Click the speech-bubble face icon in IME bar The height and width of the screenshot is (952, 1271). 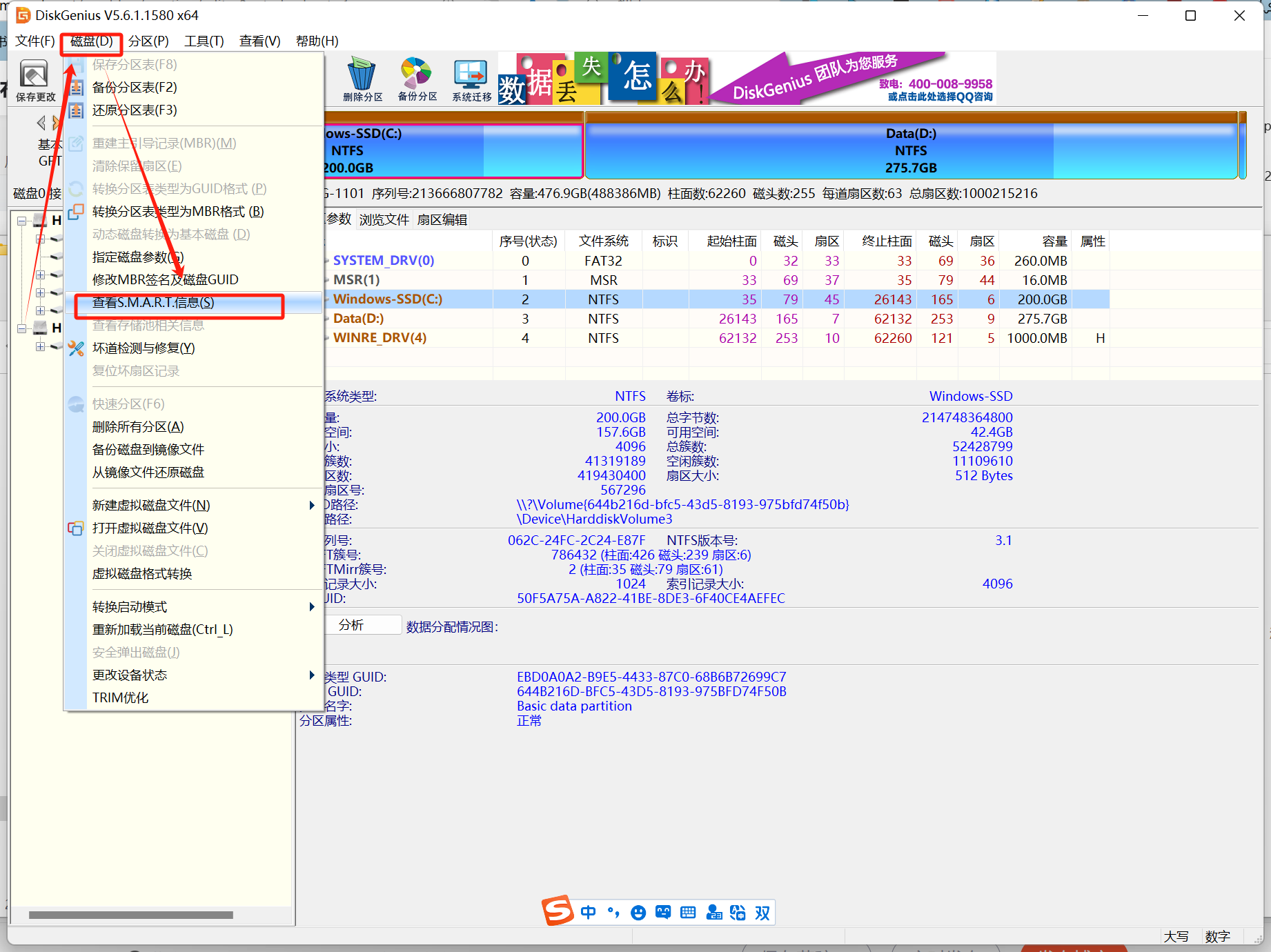663,913
